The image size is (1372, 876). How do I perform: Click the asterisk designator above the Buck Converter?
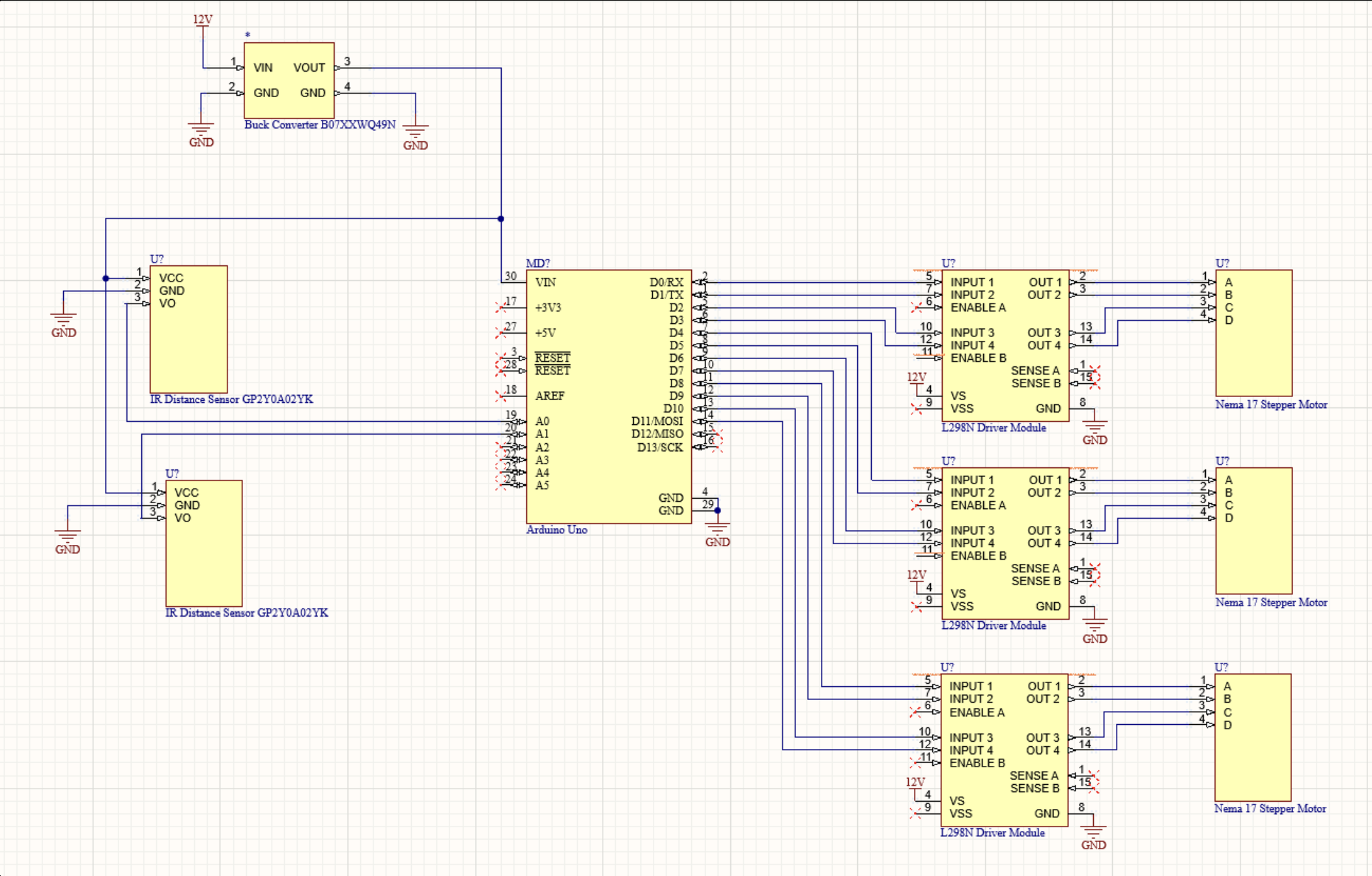248,35
